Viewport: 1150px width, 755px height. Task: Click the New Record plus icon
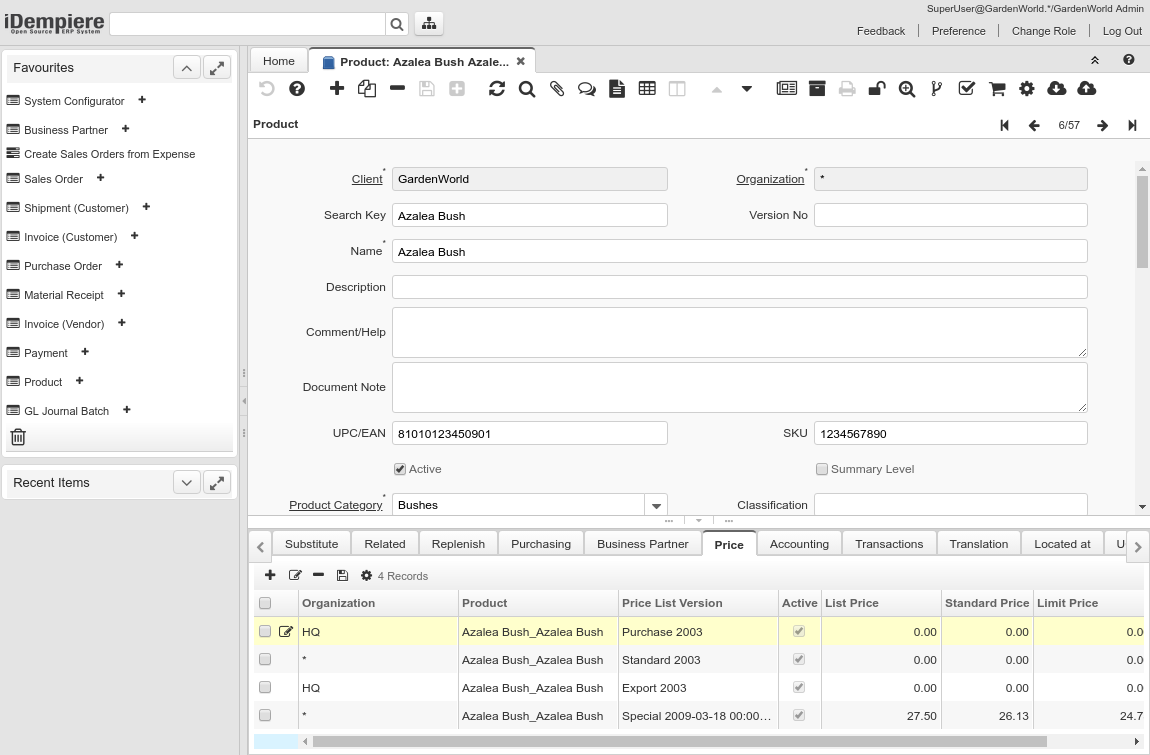(337, 89)
